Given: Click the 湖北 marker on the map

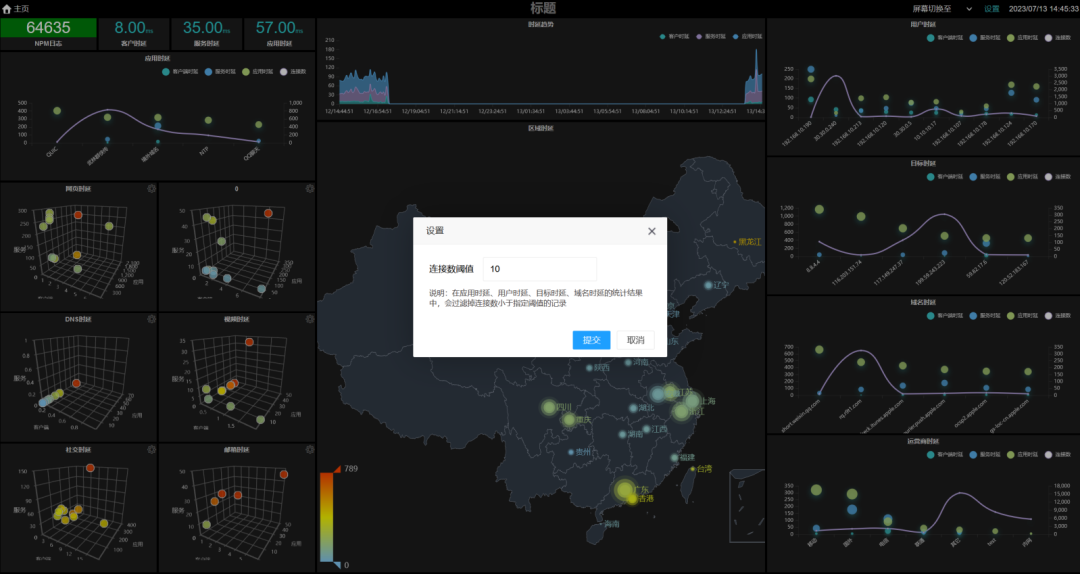Looking at the screenshot, I should (x=633, y=408).
